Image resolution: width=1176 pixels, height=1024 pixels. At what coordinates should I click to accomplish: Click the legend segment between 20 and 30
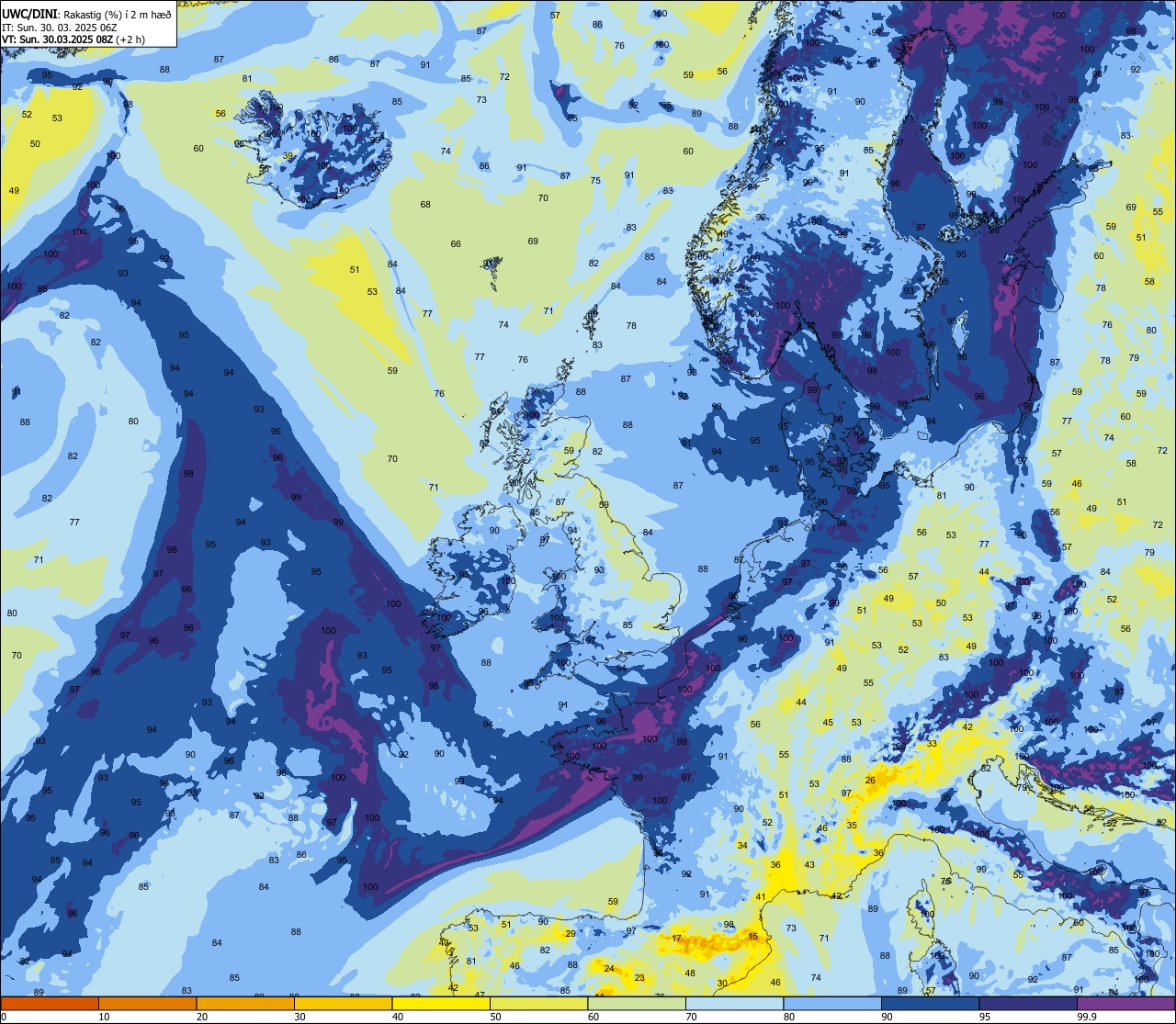click(245, 1003)
